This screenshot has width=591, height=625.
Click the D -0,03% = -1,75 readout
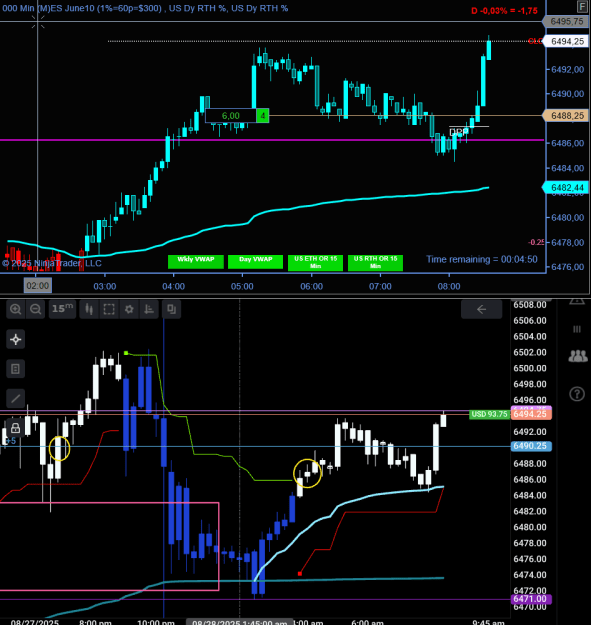tap(504, 11)
